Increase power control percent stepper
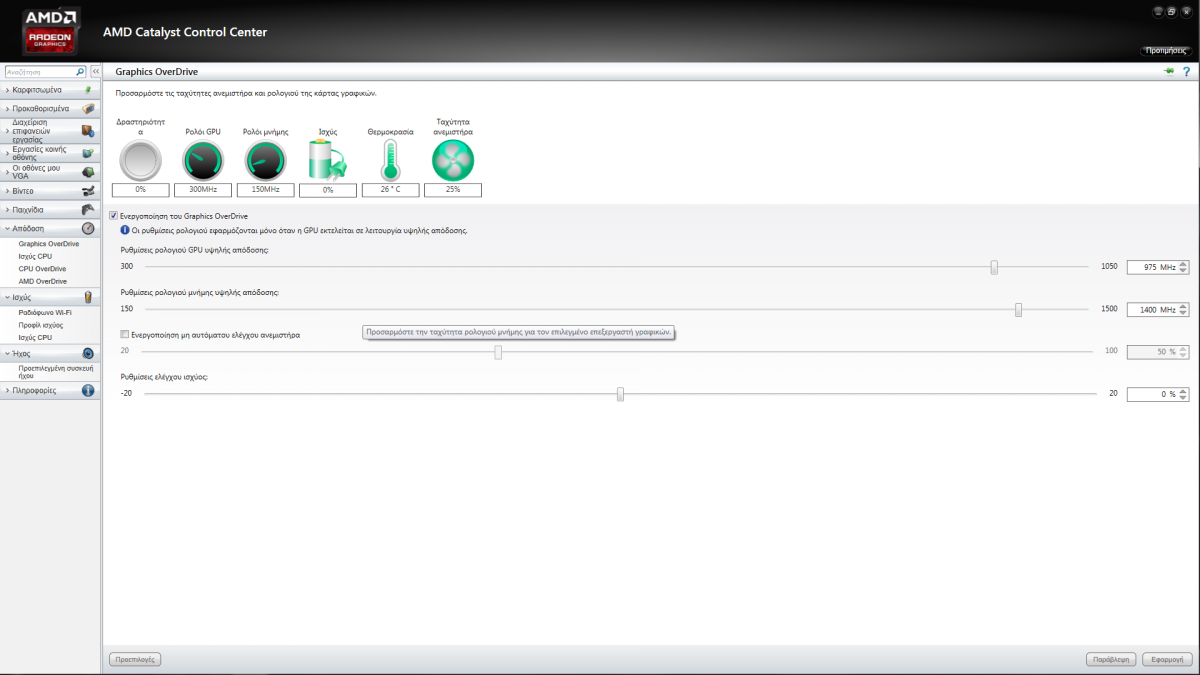The image size is (1200, 675). click(x=1184, y=391)
